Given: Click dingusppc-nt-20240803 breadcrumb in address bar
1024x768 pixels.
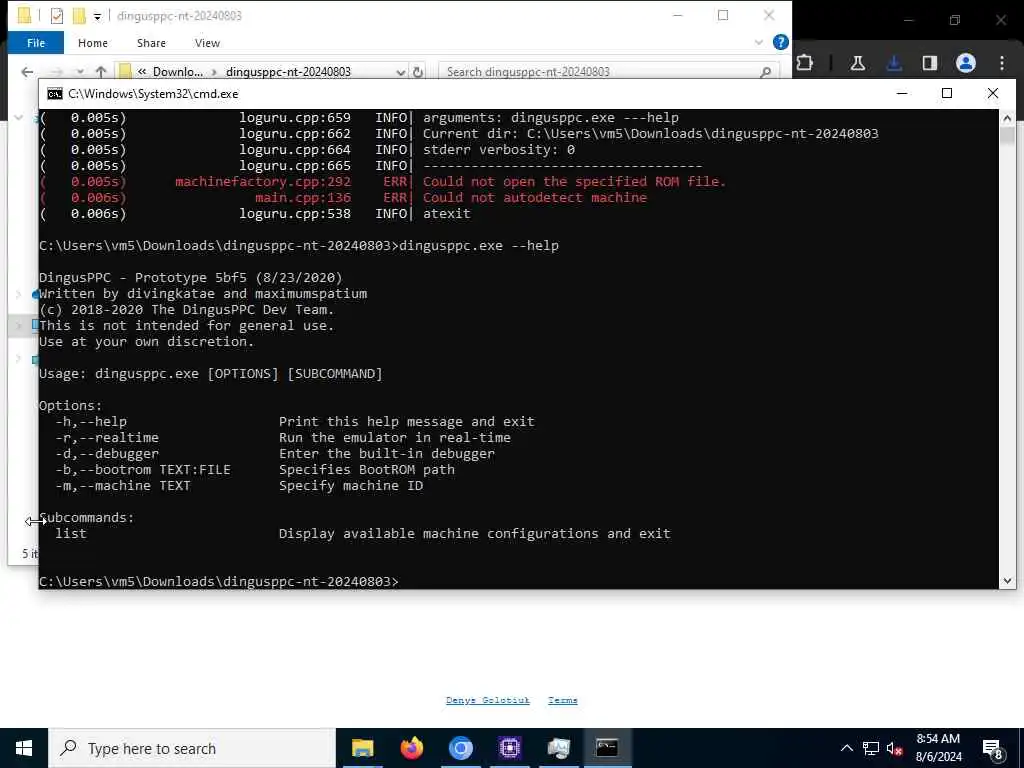Looking at the screenshot, I should (288, 72).
